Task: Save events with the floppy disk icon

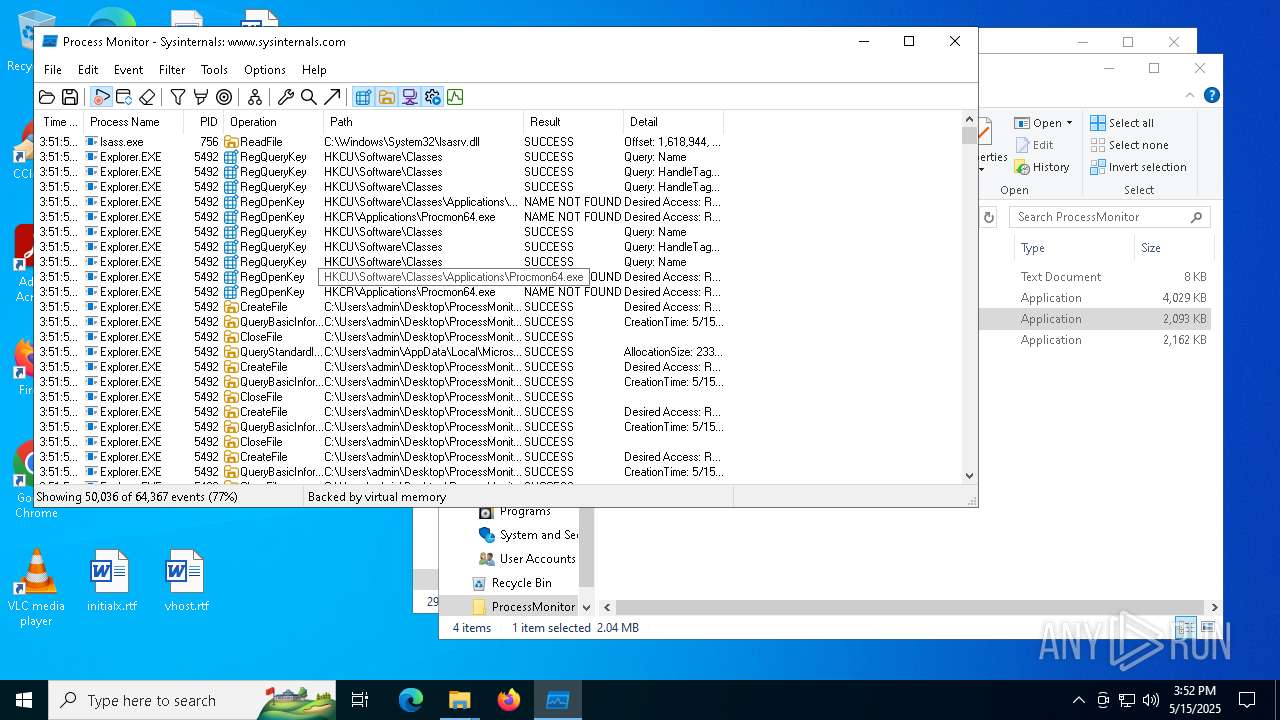Action: [x=70, y=97]
